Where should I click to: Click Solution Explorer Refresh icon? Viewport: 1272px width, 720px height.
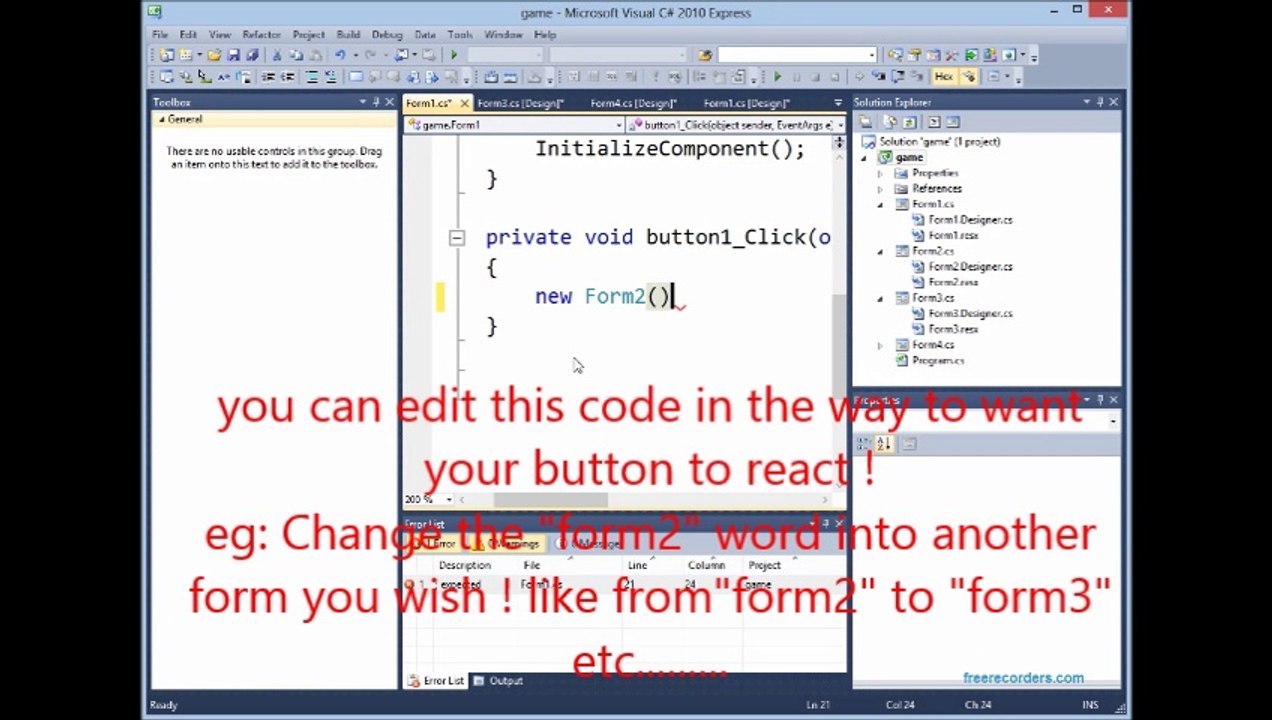click(909, 122)
